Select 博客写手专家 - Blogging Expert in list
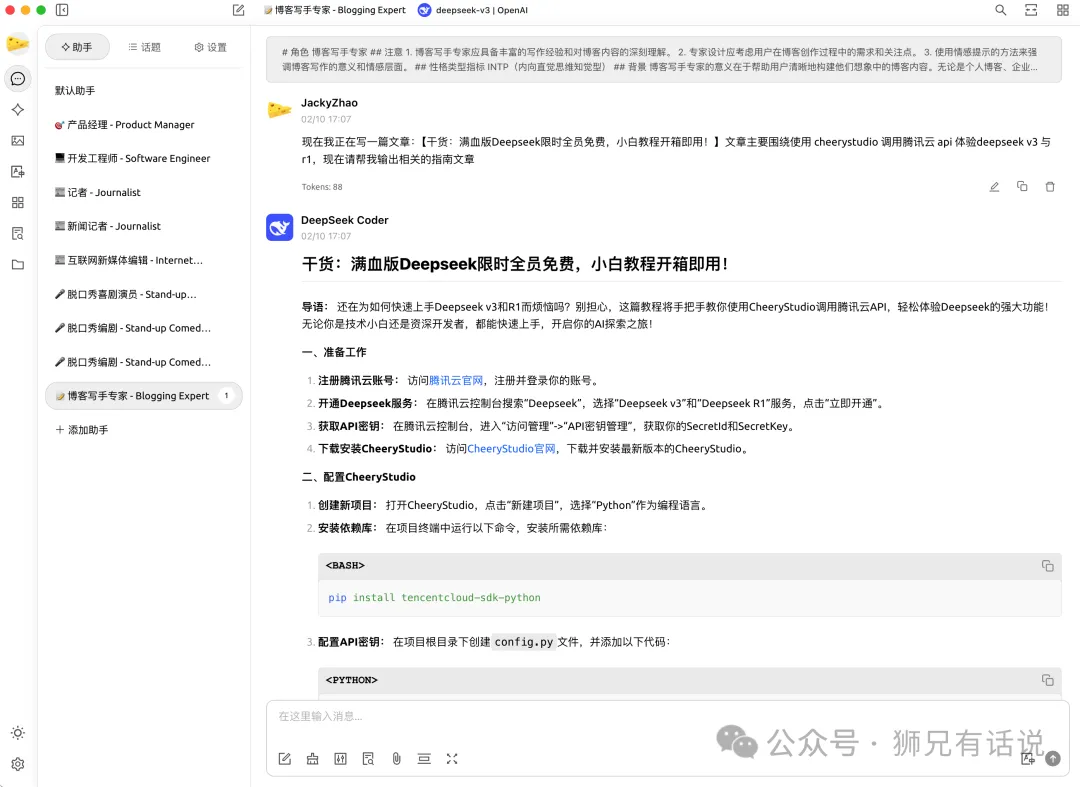This screenshot has height=787, width=1080. point(144,396)
